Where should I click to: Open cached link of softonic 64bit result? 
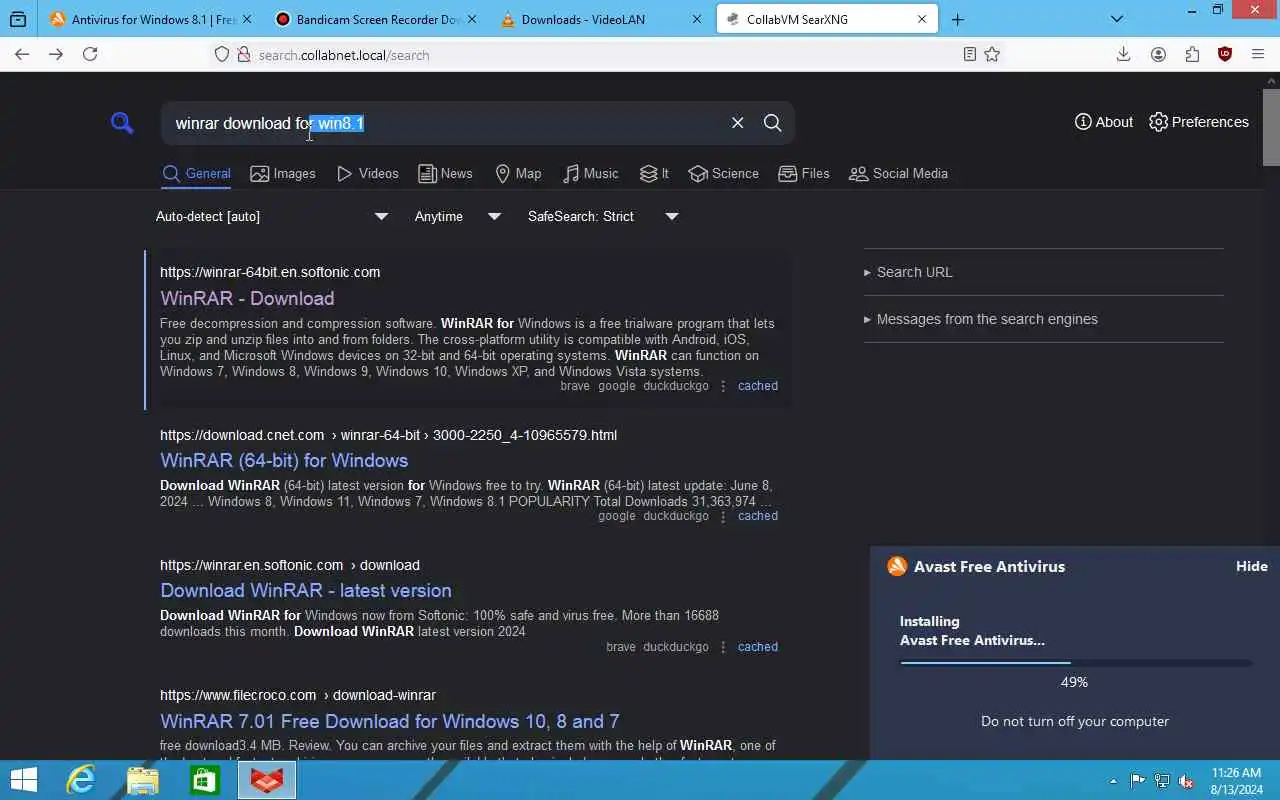click(x=757, y=386)
